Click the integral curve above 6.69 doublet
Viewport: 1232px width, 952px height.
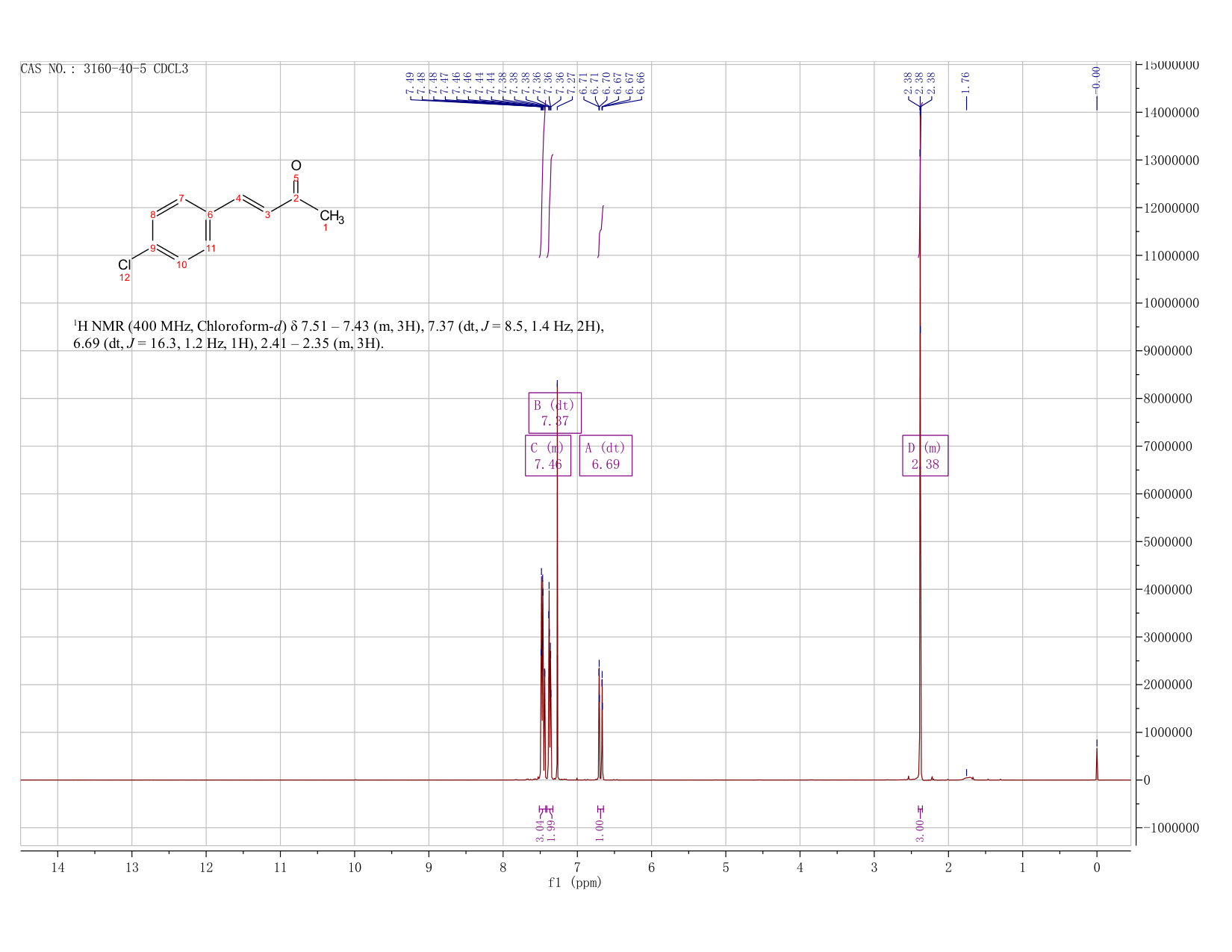click(601, 231)
